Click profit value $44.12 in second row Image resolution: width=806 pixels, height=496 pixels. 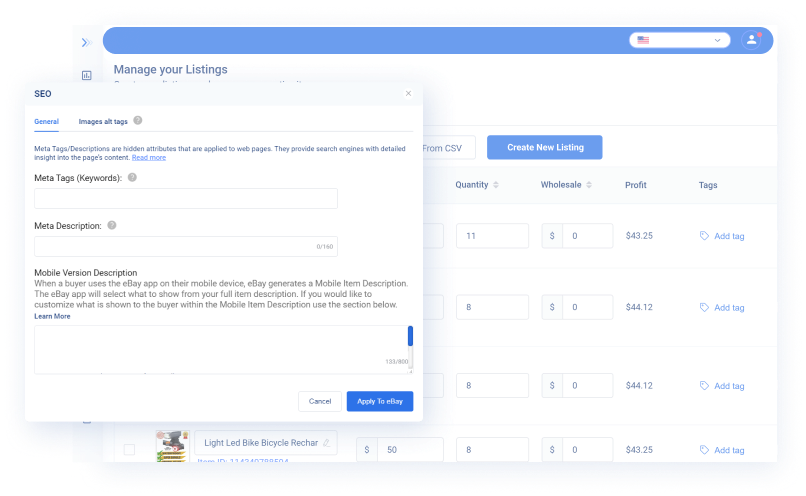(x=639, y=307)
